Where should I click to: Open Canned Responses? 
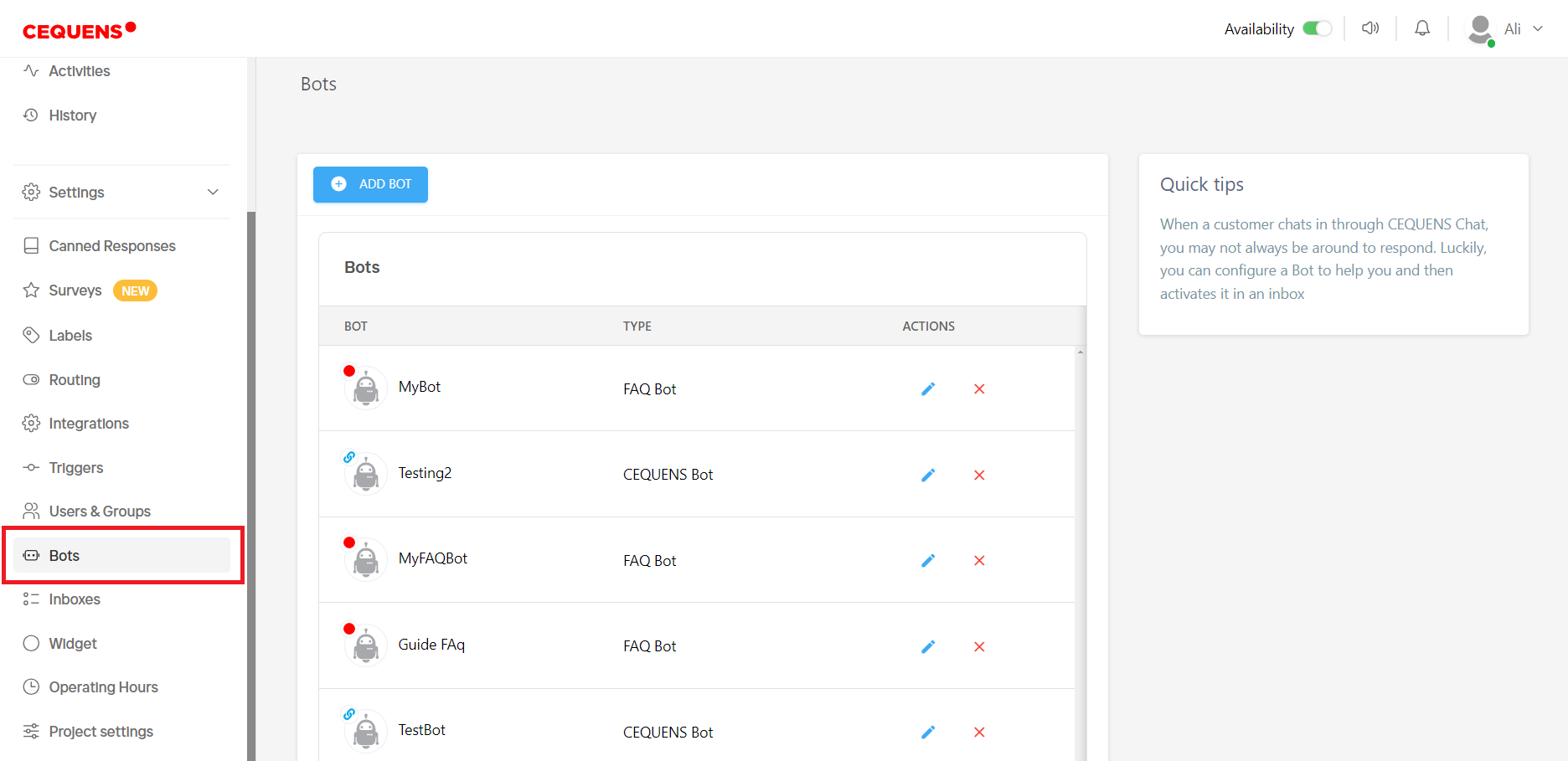(x=112, y=246)
